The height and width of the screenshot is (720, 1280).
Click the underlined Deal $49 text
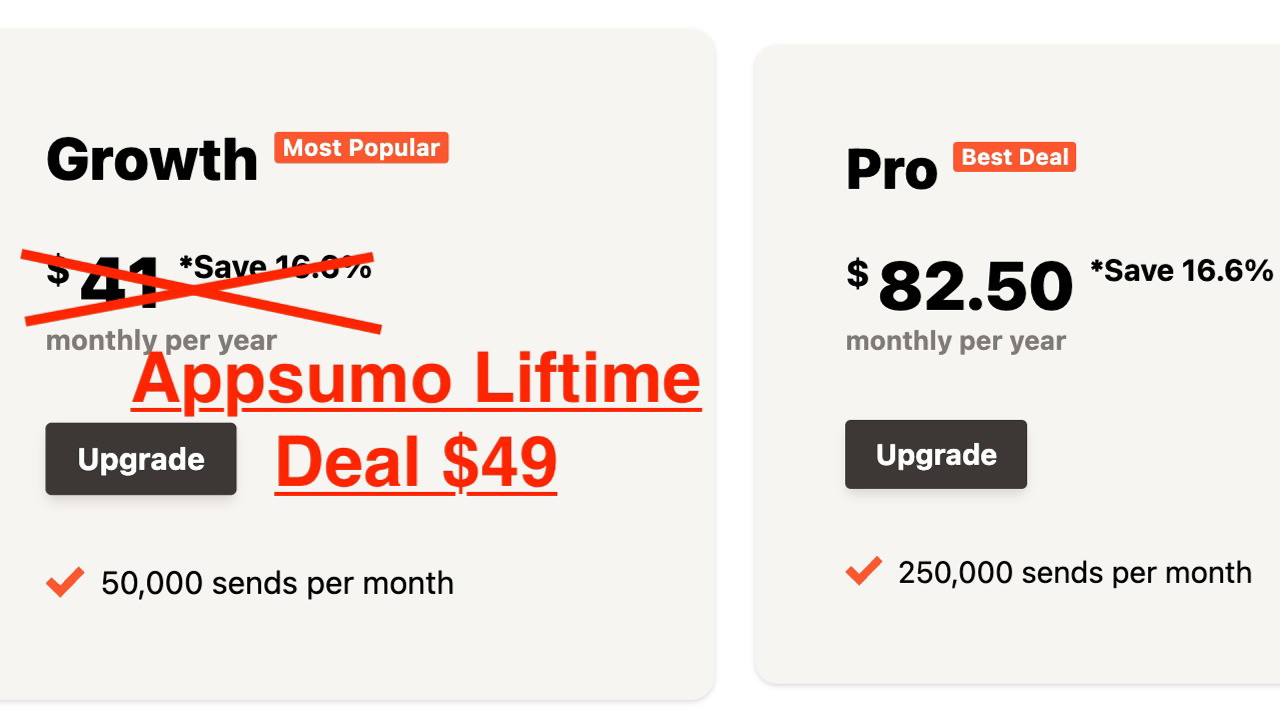[x=416, y=462]
